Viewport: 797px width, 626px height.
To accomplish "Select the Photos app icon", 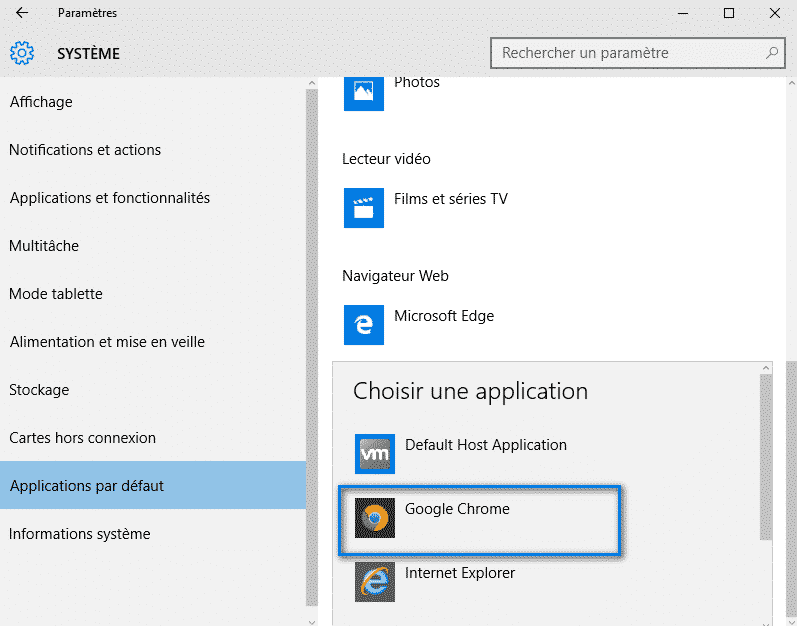I will click(x=363, y=91).
